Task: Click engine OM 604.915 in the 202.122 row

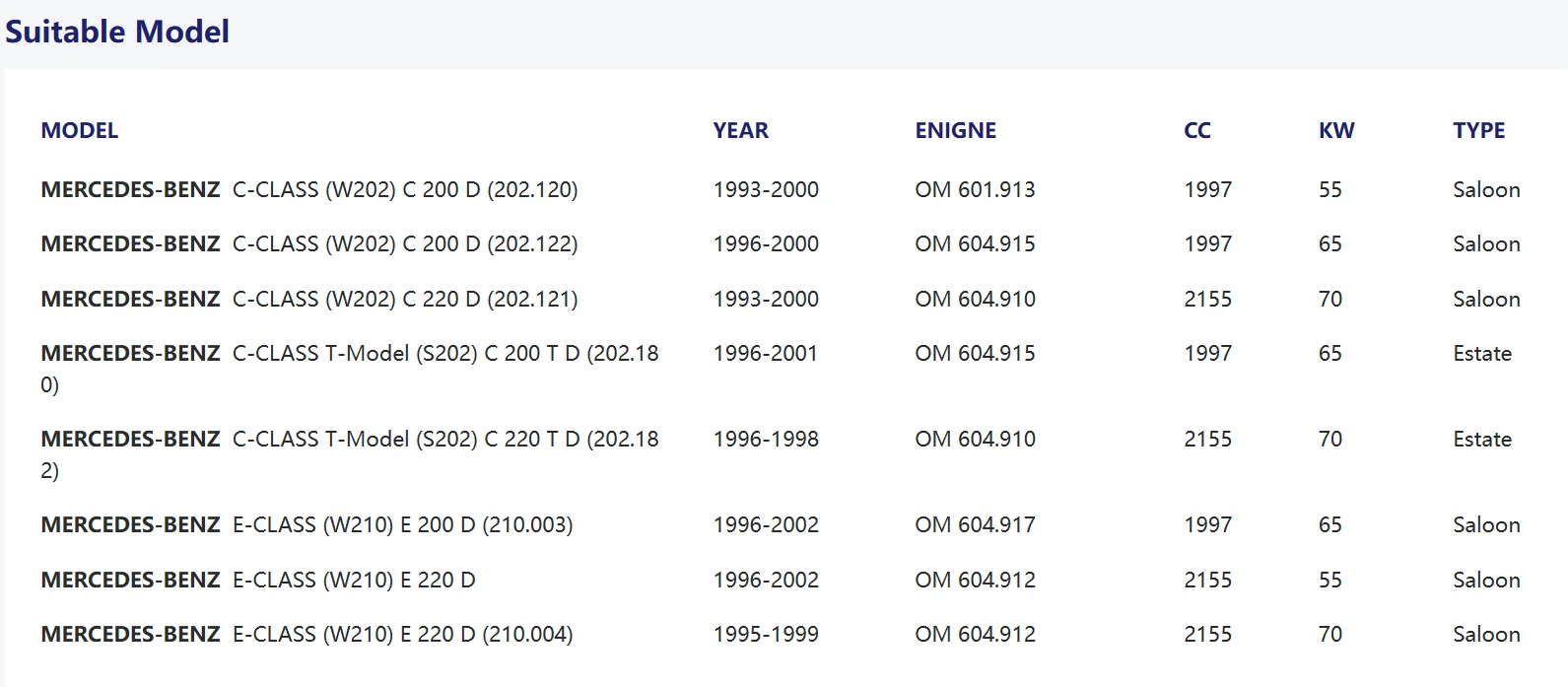Action: click(x=975, y=243)
